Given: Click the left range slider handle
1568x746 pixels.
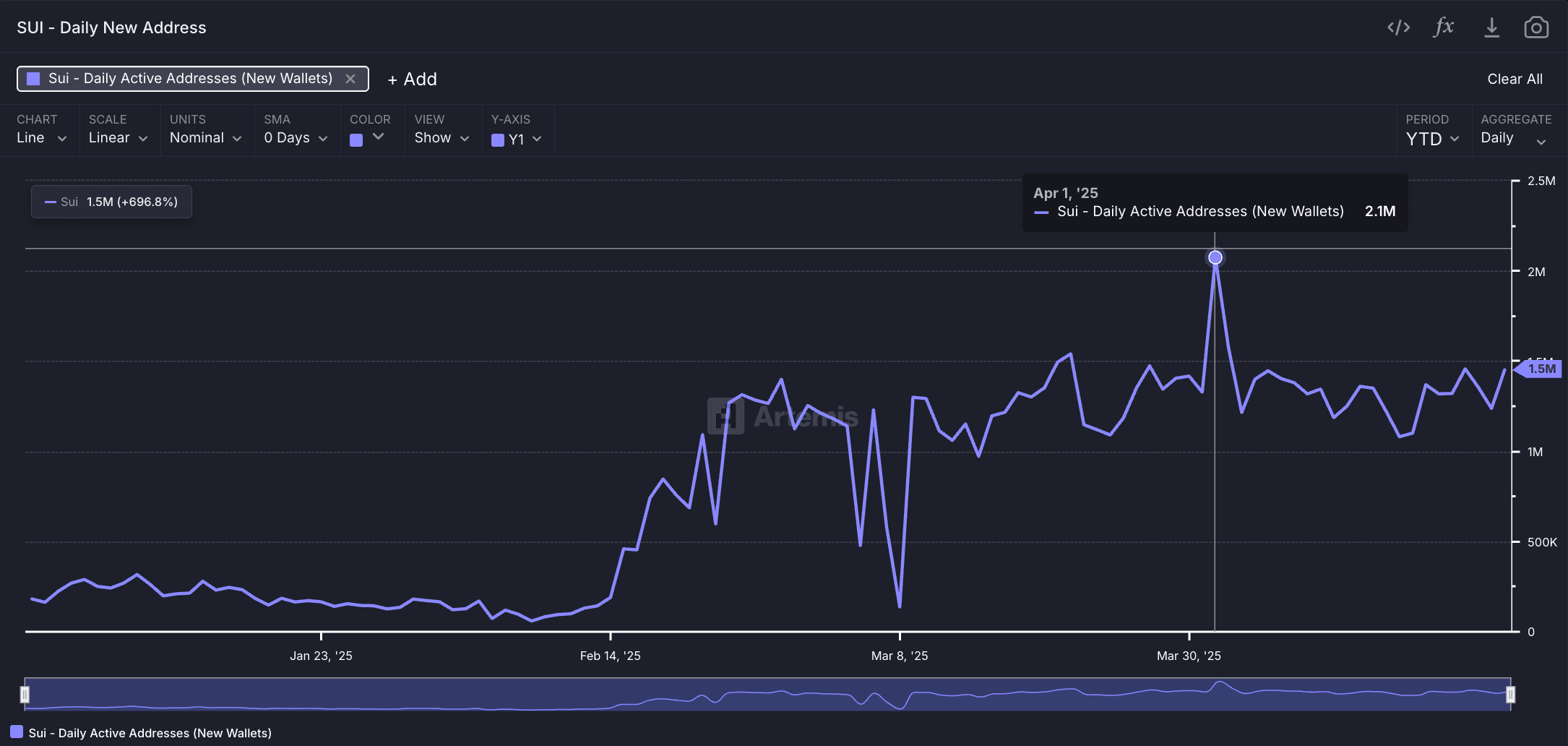Looking at the screenshot, I should click(x=25, y=695).
